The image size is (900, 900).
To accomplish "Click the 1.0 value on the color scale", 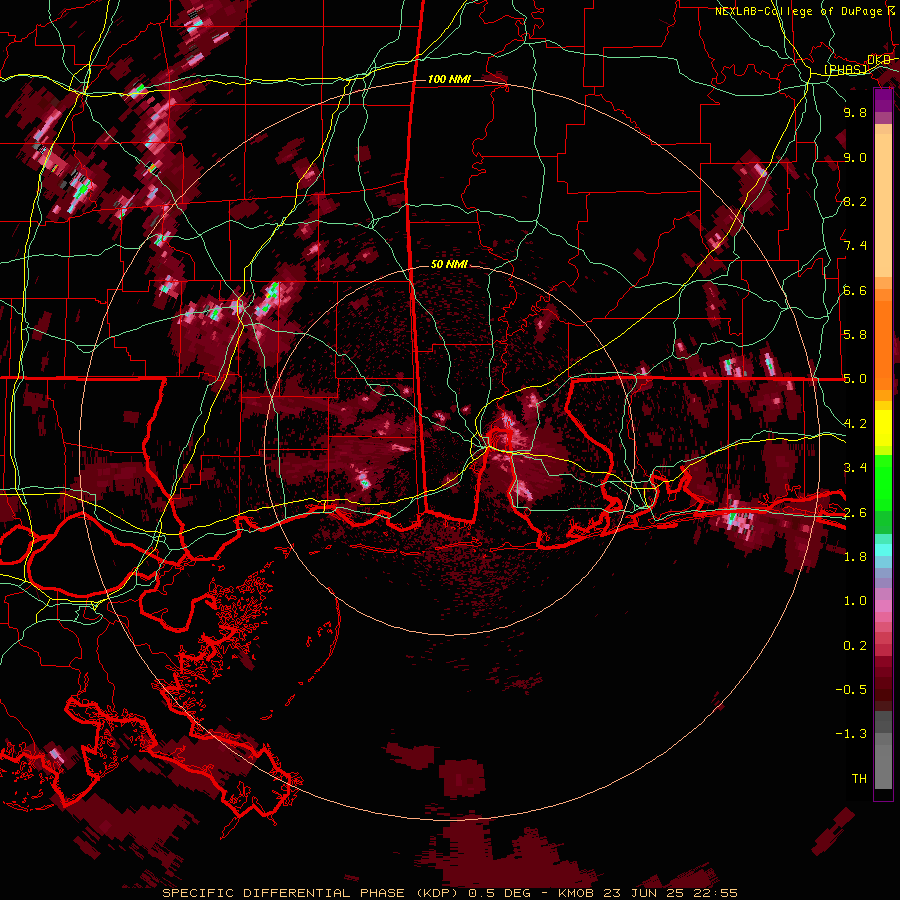I will click(x=855, y=601).
